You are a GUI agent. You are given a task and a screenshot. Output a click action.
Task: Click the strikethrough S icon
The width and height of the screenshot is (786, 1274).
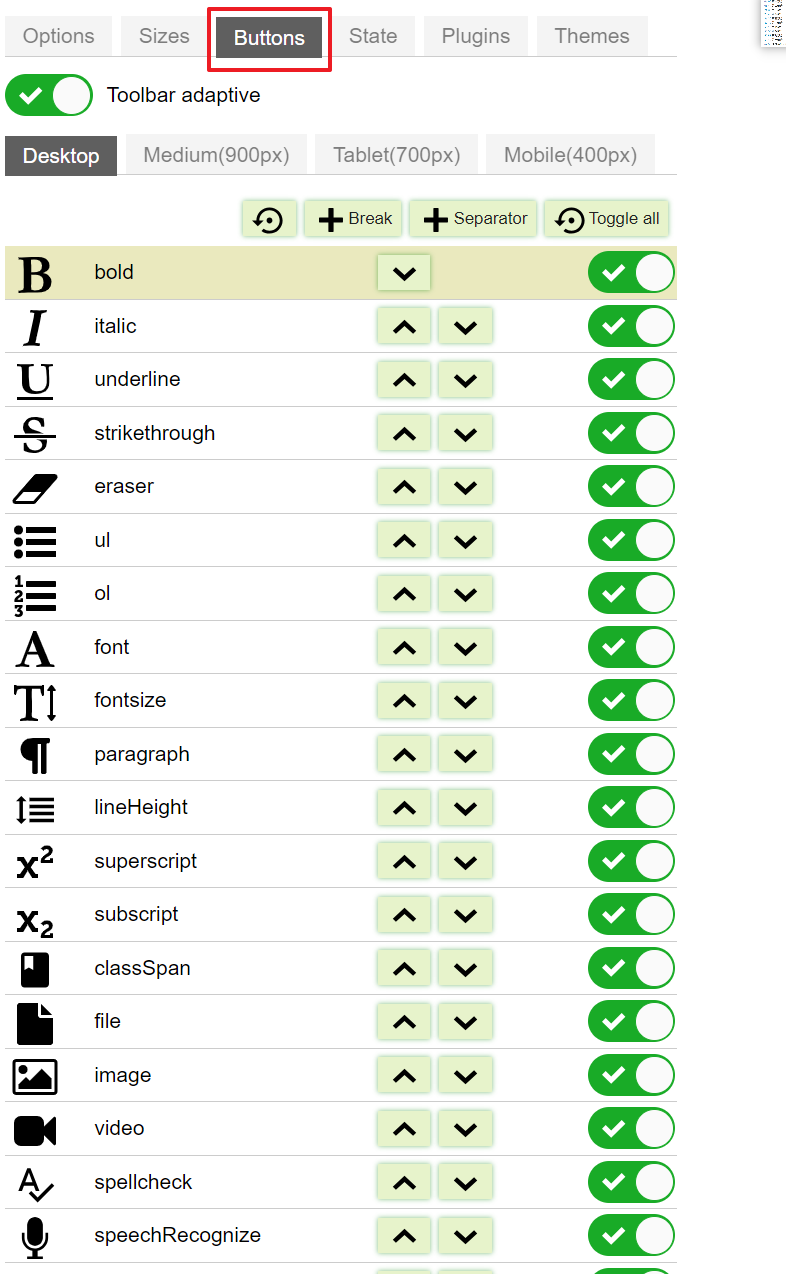point(33,432)
